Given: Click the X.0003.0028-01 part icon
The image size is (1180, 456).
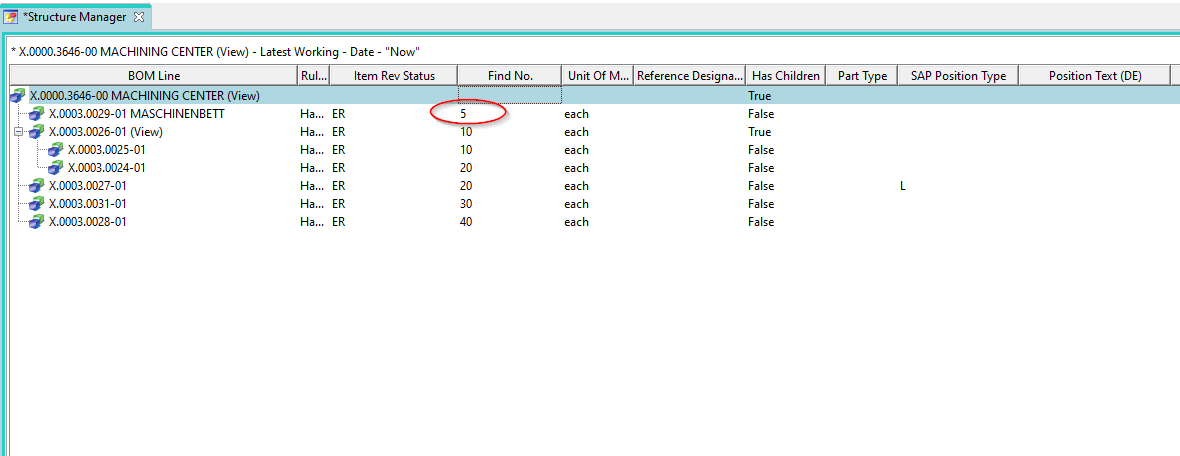Looking at the screenshot, I should [x=37, y=222].
